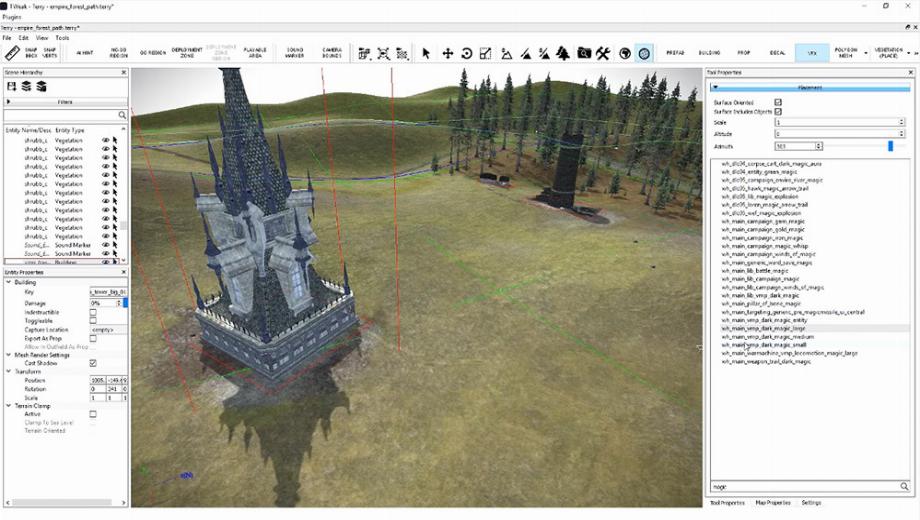Image resolution: width=920 pixels, height=520 pixels.
Task: Uncheck the Cast Shadow checkbox
Action: (x=93, y=363)
